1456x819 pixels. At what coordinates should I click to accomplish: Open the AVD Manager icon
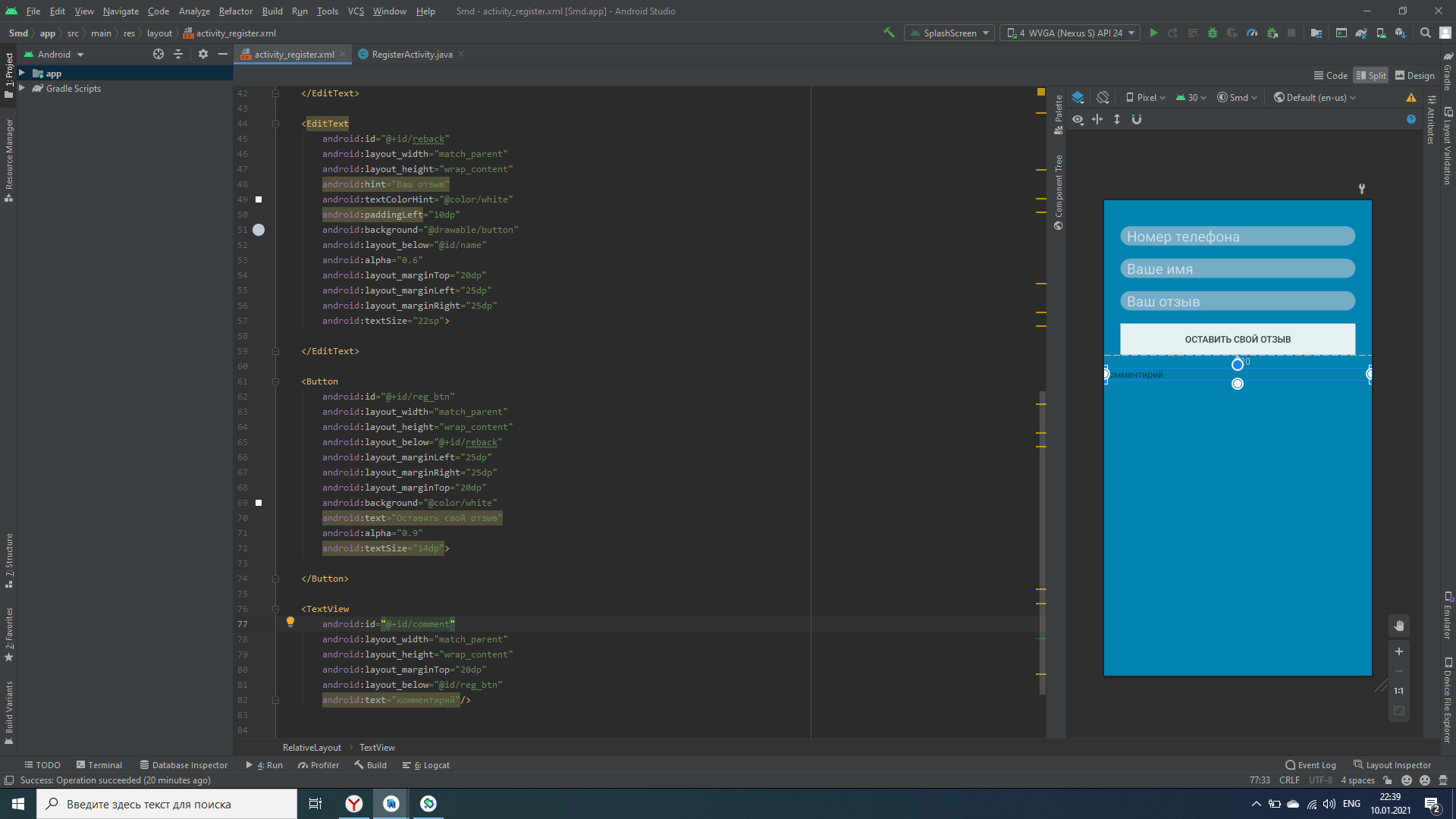pos(1381,33)
